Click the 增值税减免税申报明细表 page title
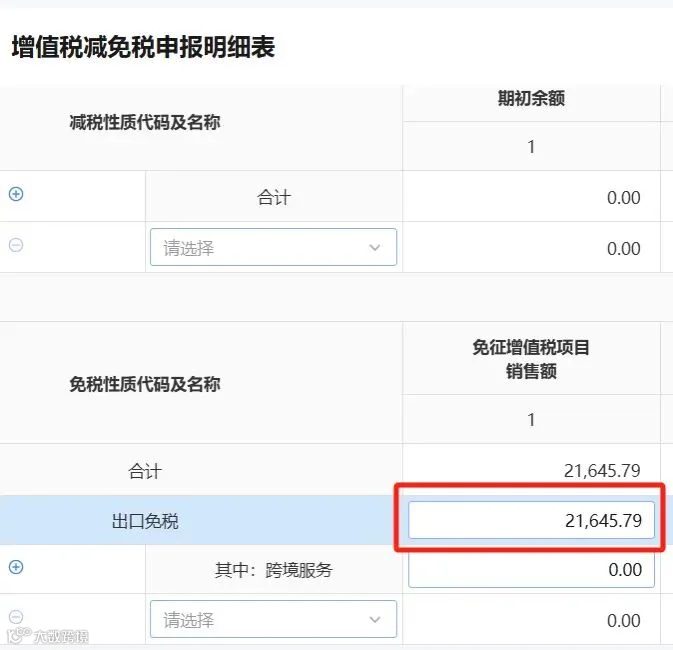Viewport: 673px width, 650px height. tap(143, 47)
